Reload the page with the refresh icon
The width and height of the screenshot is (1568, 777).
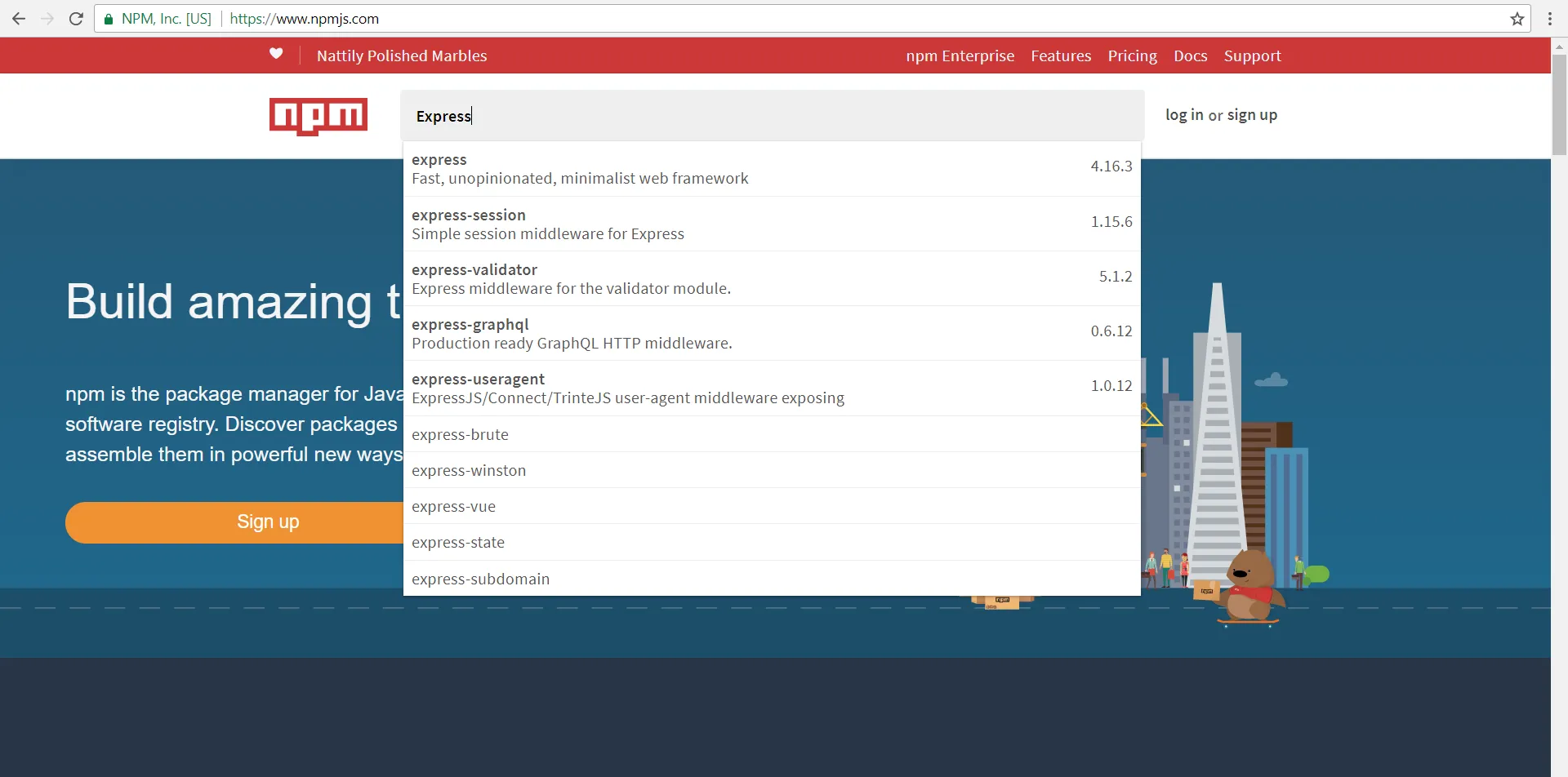tap(76, 19)
